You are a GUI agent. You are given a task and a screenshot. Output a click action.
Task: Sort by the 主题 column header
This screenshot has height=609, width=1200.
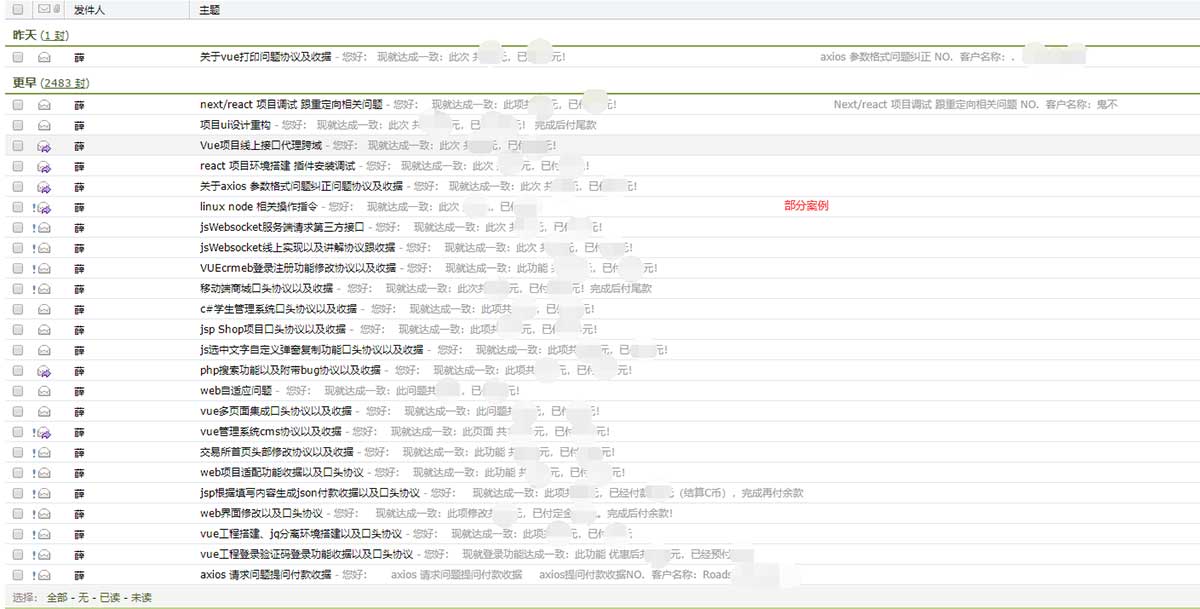point(210,10)
